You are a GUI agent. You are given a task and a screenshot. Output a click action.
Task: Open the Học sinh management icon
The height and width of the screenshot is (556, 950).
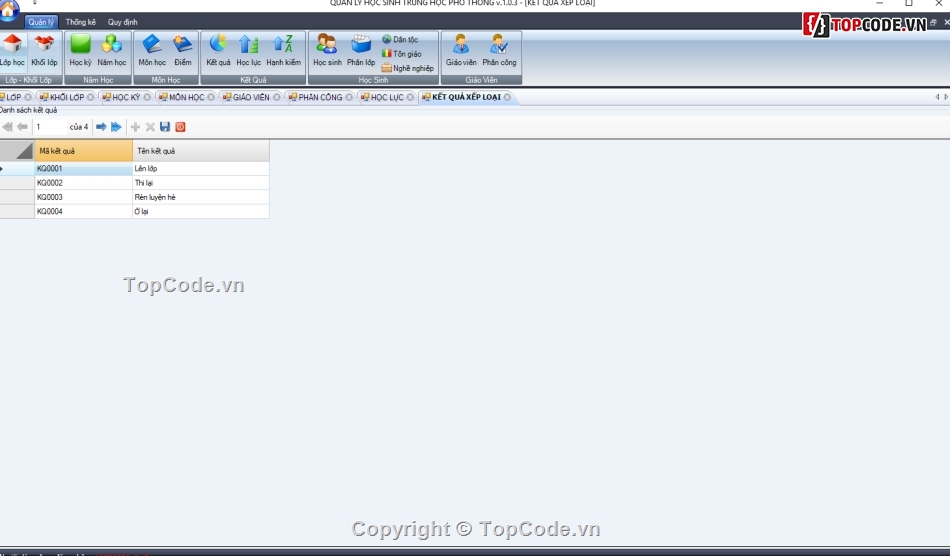[x=327, y=49]
